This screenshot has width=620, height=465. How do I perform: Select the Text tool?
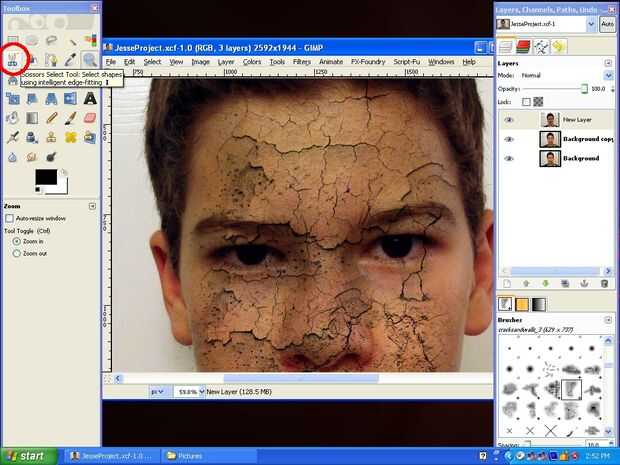point(90,98)
